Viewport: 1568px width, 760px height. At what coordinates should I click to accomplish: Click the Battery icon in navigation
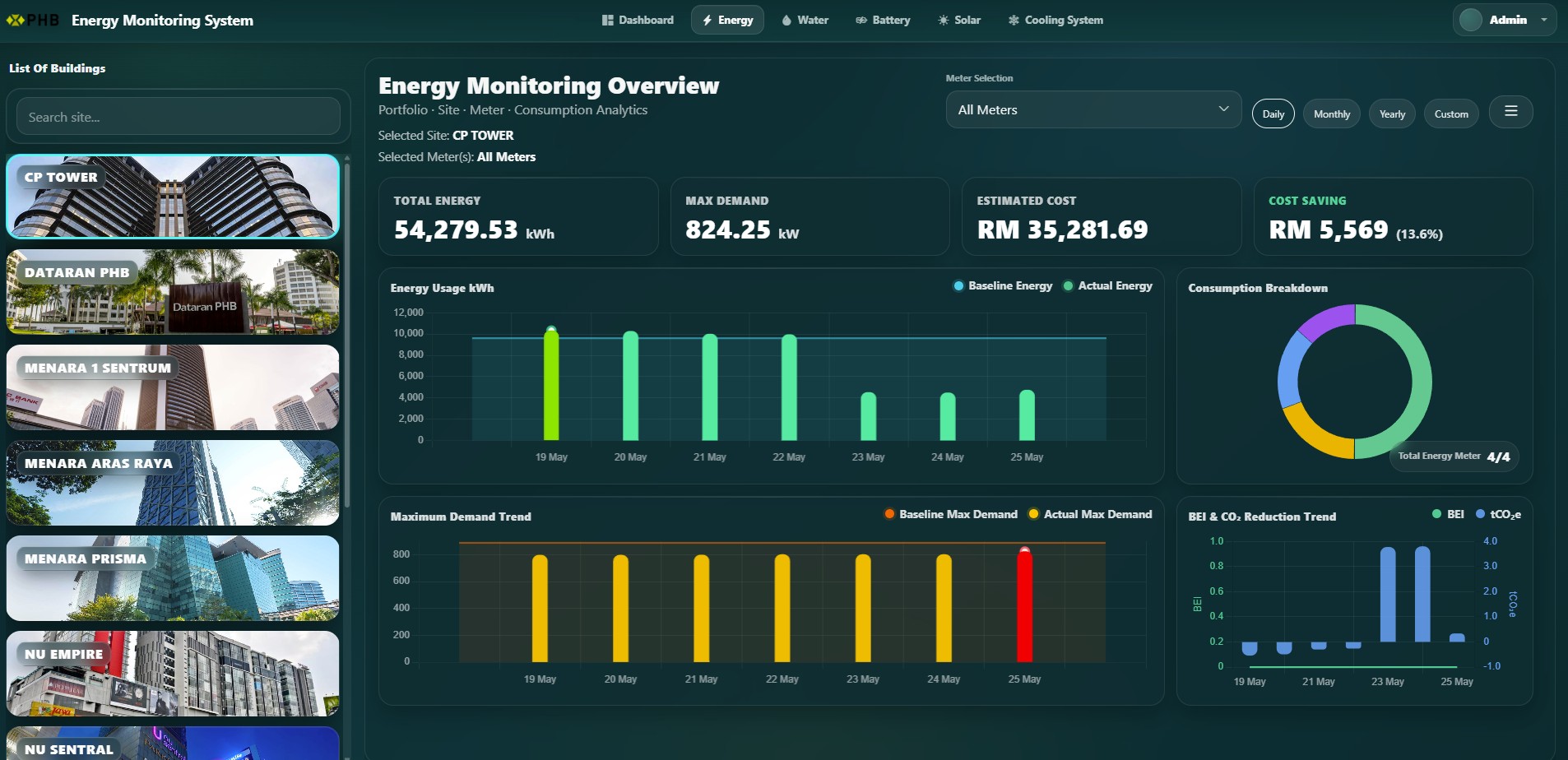pyautogui.click(x=861, y=20)
